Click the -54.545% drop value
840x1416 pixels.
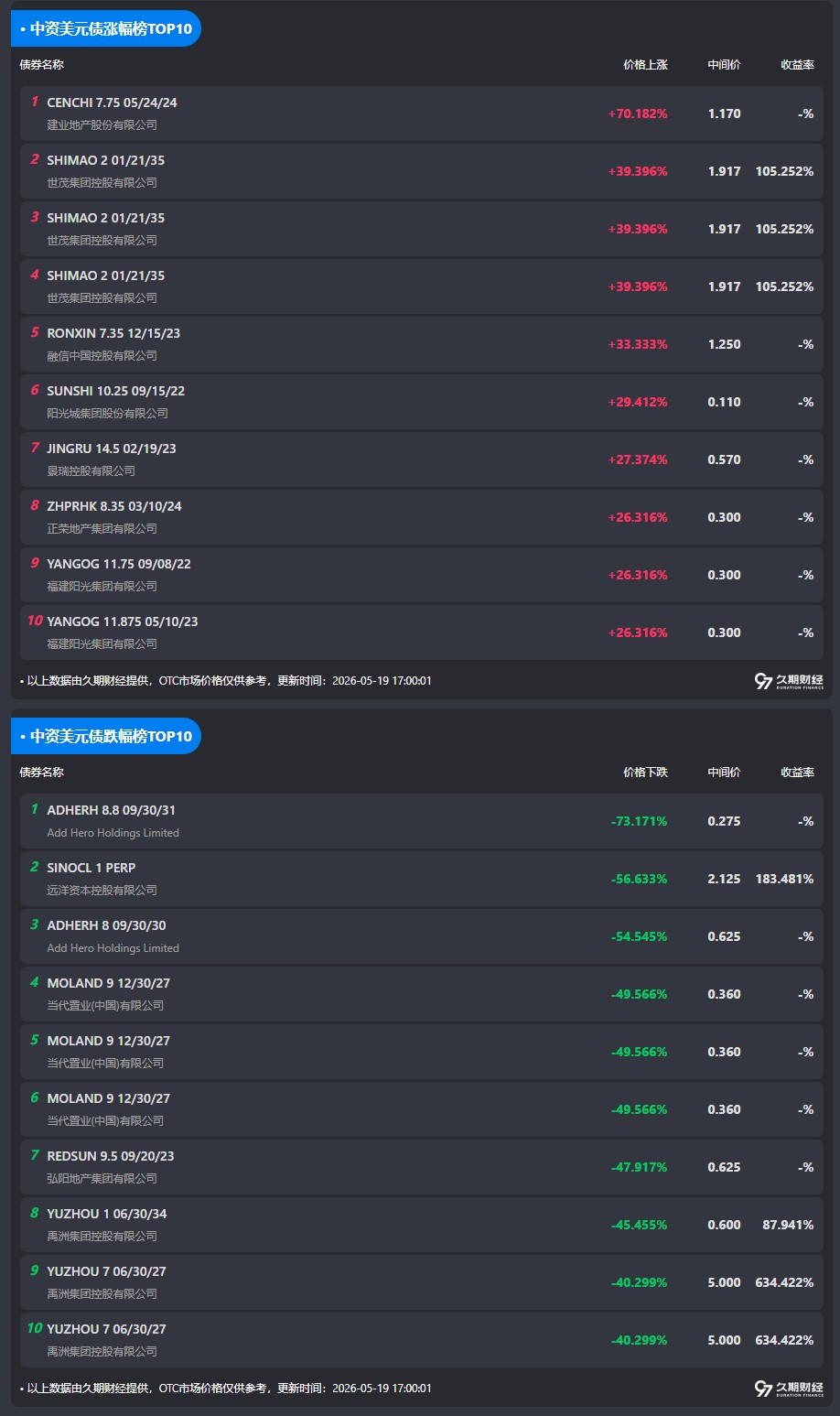(639, 937)
